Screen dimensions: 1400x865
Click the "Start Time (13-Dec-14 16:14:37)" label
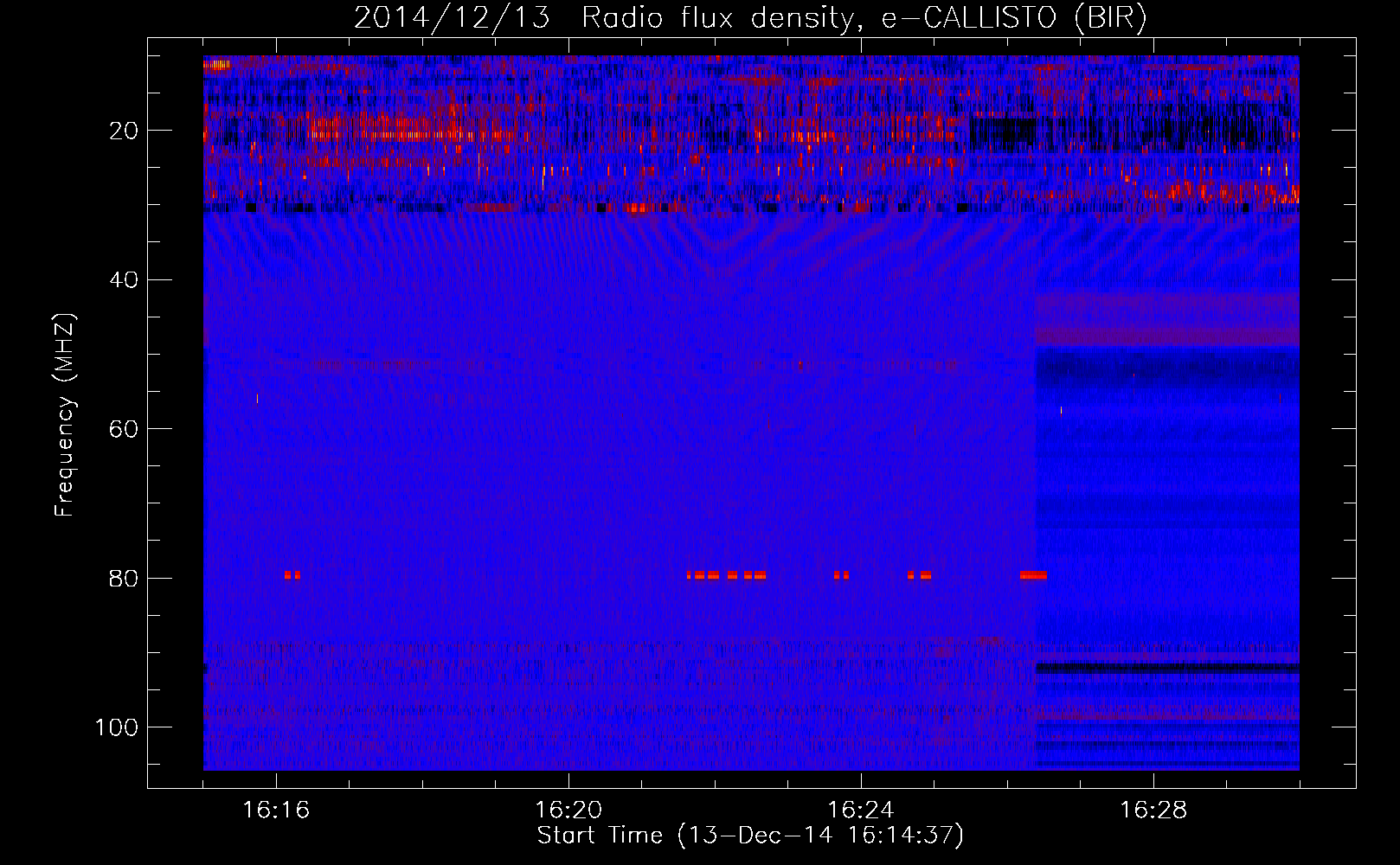[x=750, y=836]
